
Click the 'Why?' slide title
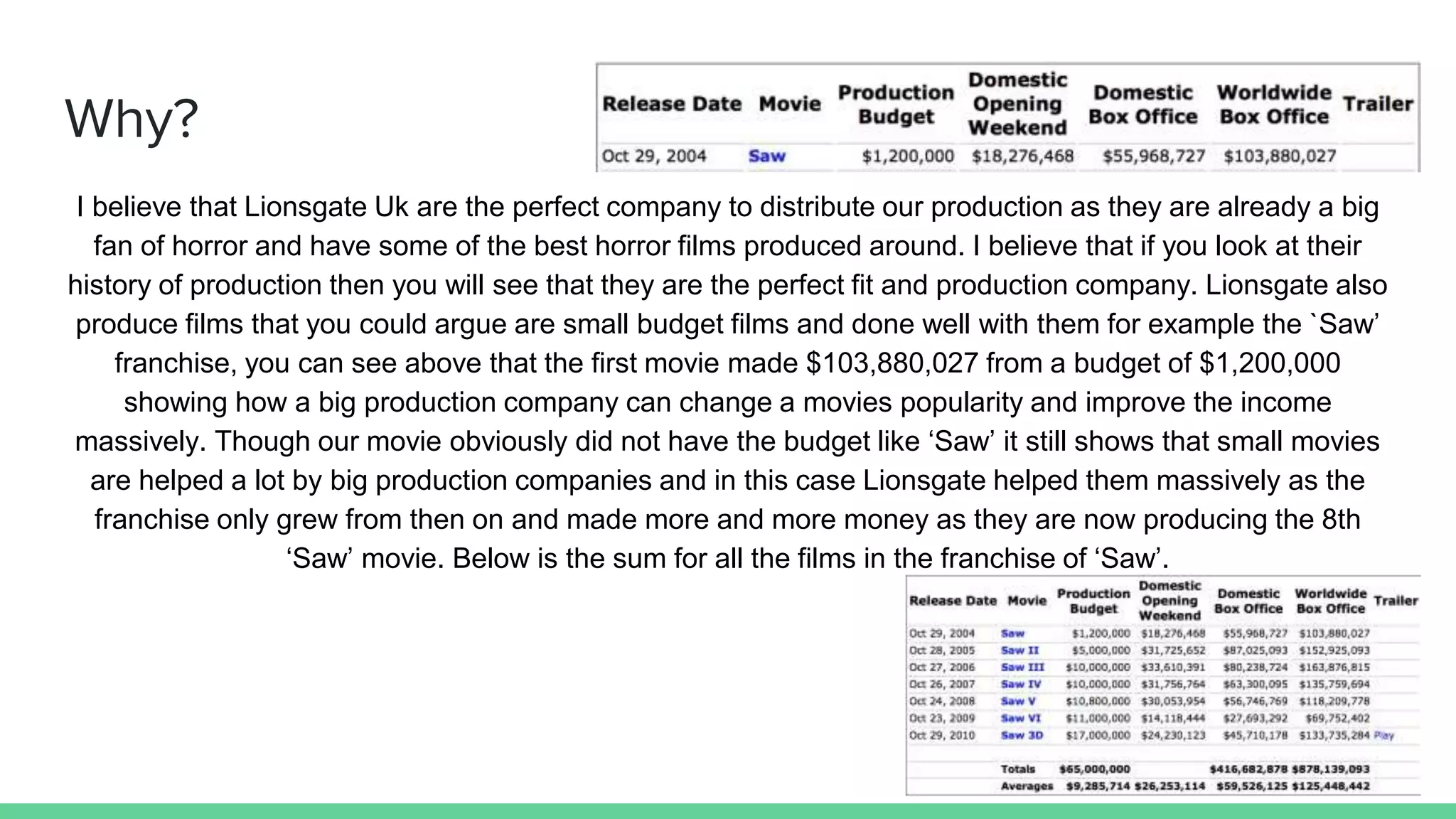(132, 119)
